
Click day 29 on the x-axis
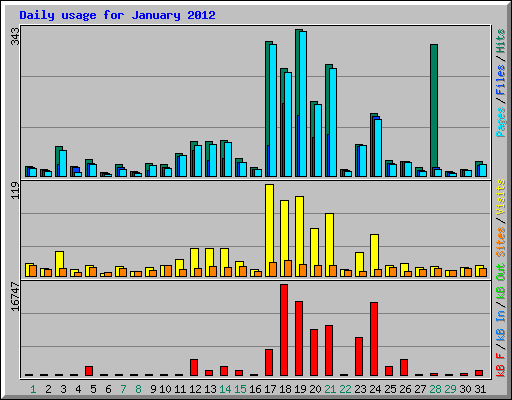450,389
